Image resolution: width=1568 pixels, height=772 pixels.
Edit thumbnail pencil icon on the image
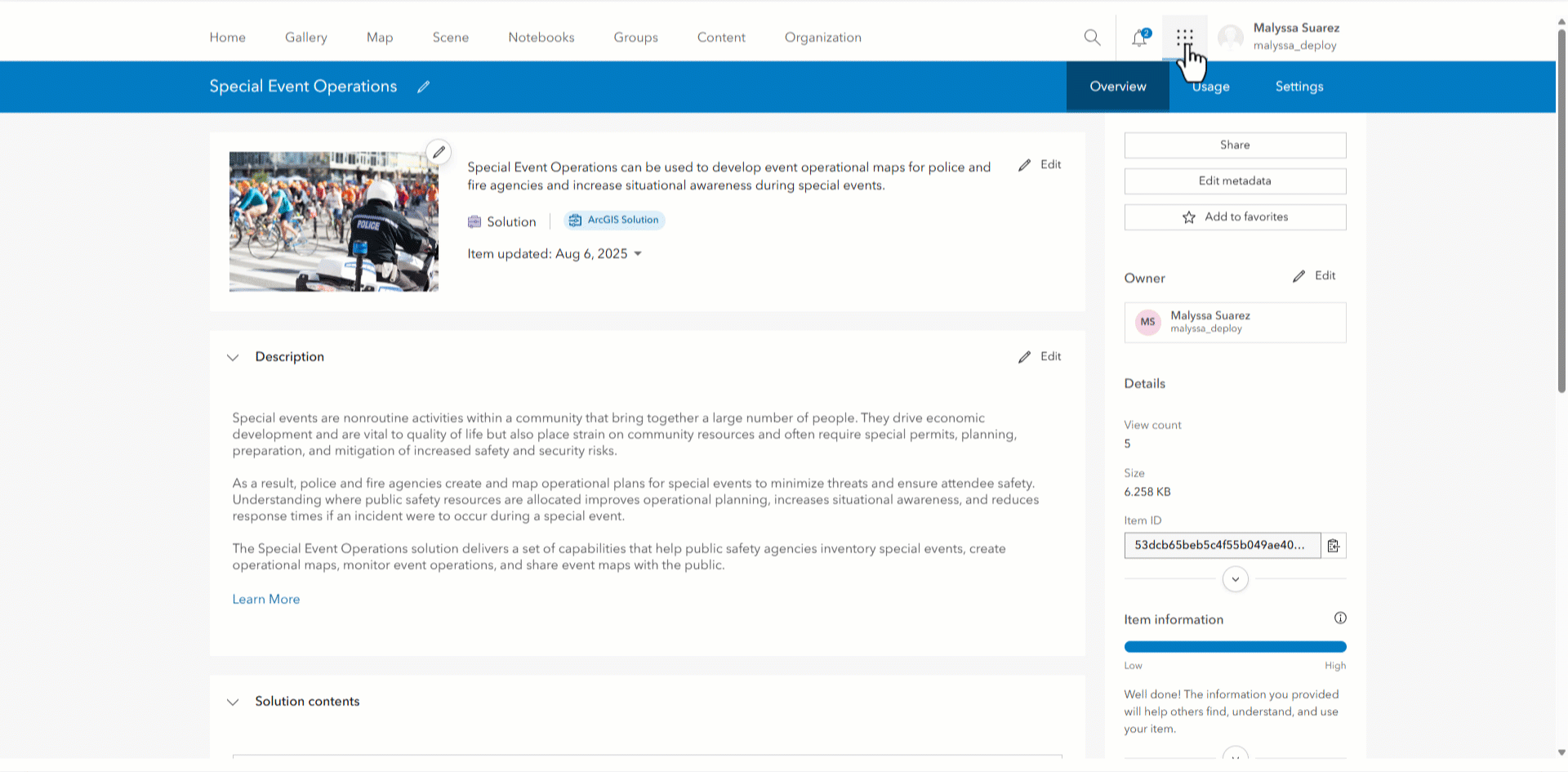439,152
